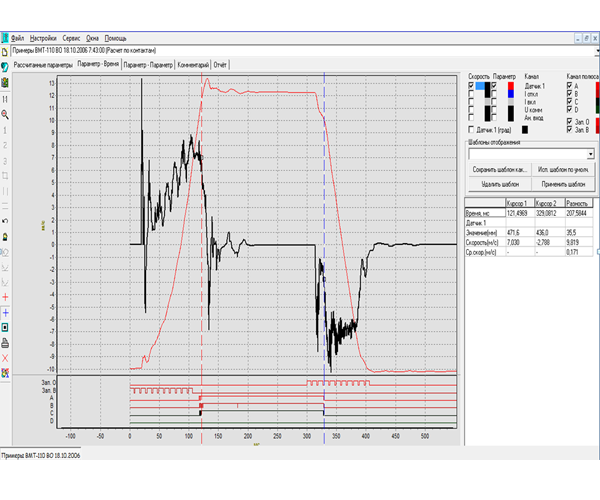This screenshot has width=600, height=500.
Task: Switch to Отчёт tab
Action: point(220,65)
